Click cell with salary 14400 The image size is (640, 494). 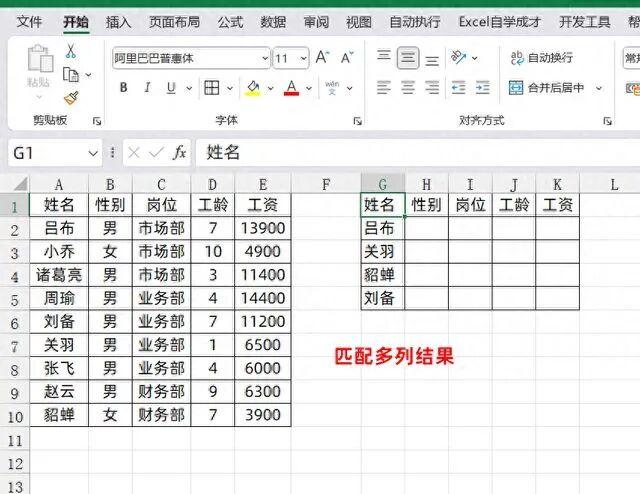point(262,298)
